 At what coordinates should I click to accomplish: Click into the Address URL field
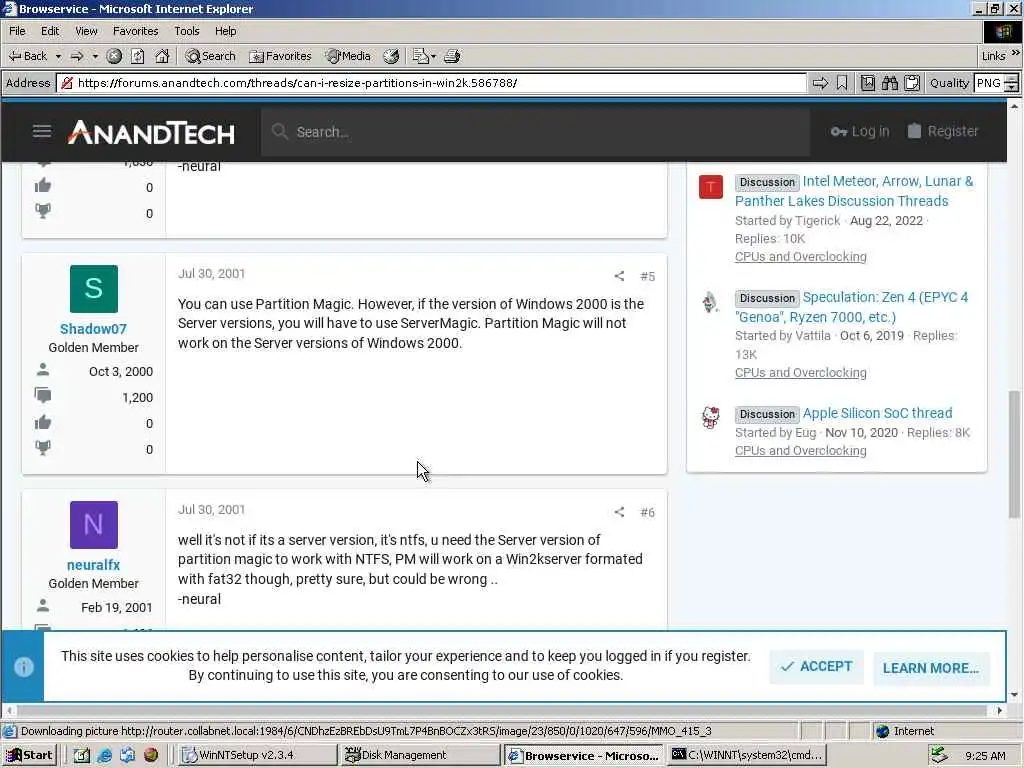coord(431,83)
